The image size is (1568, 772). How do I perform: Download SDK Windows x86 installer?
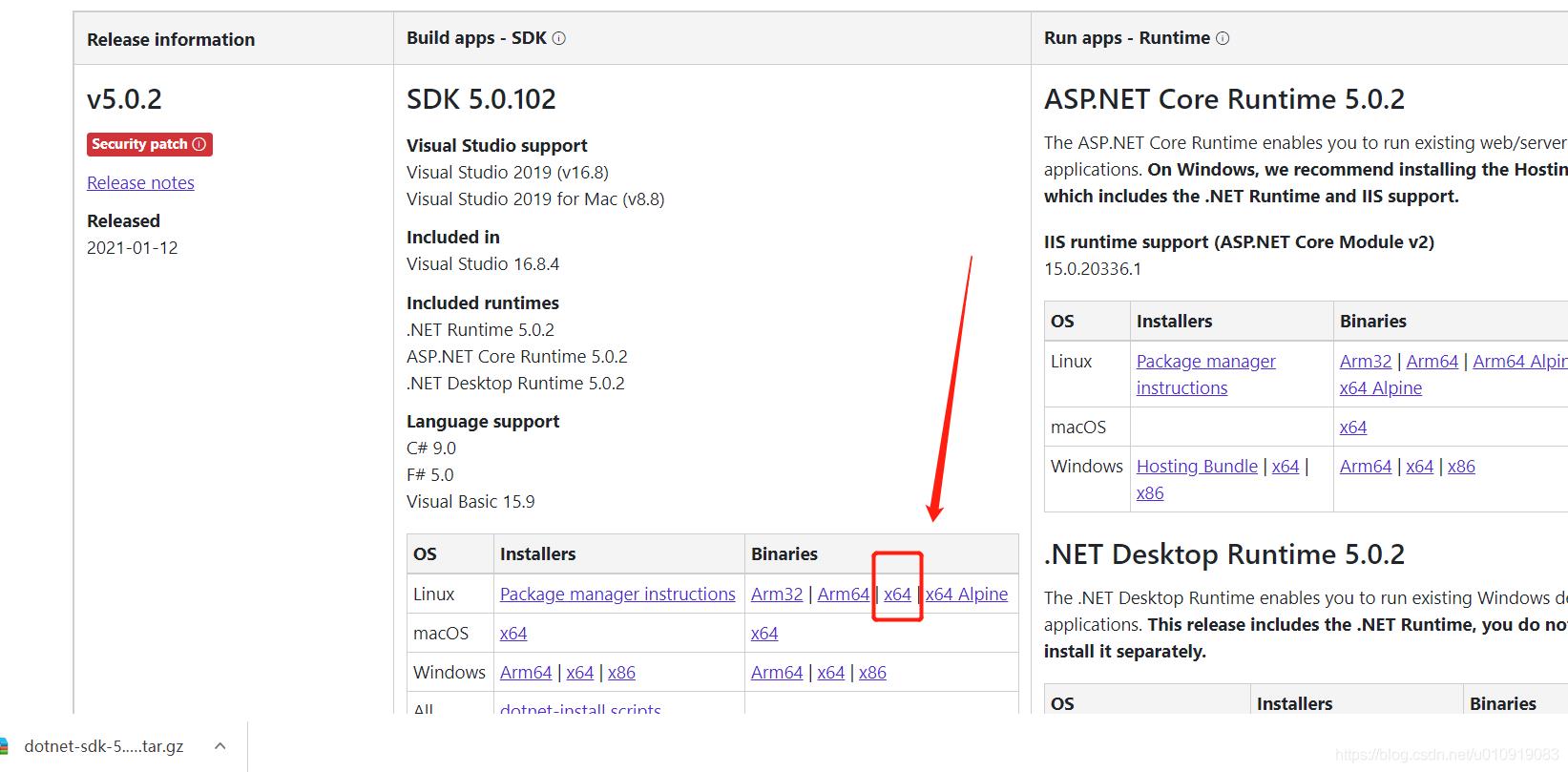621,672
